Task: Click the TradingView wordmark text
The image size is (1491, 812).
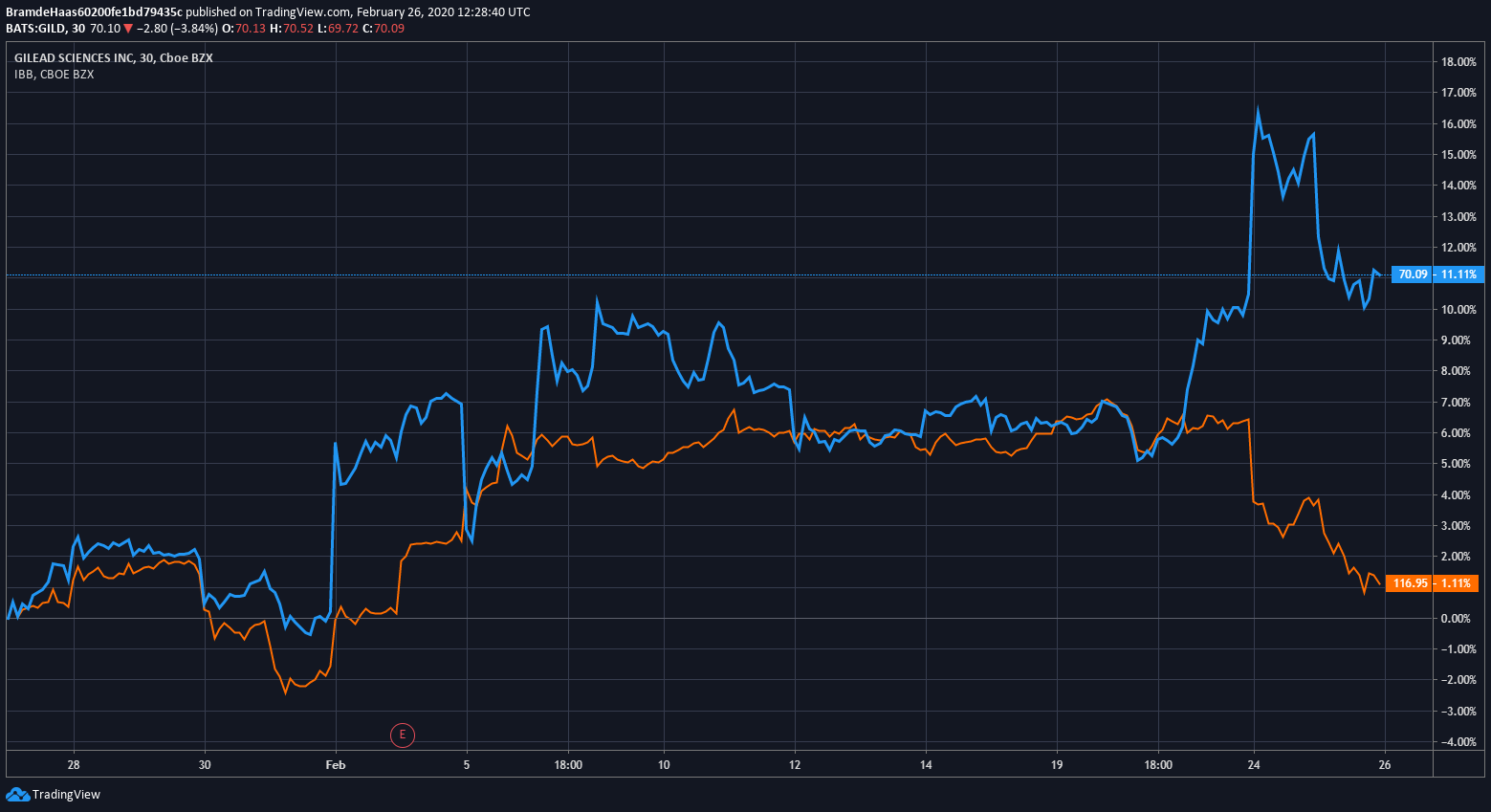Action: pyautogui.click(x=66, y=795)
